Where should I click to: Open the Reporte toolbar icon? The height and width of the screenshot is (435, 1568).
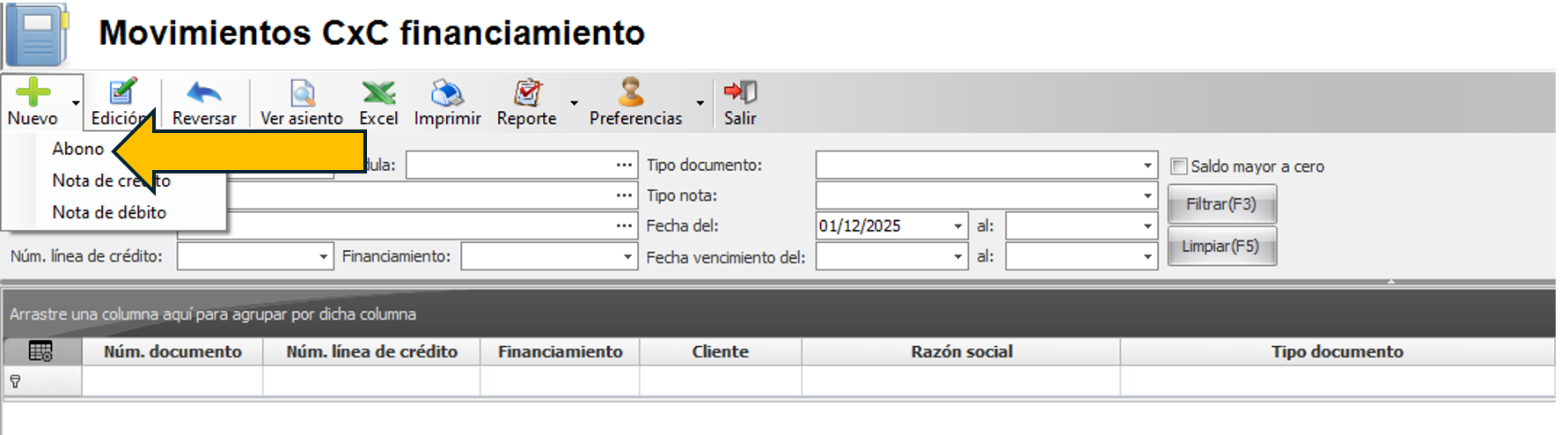click(x=527, y=92)
